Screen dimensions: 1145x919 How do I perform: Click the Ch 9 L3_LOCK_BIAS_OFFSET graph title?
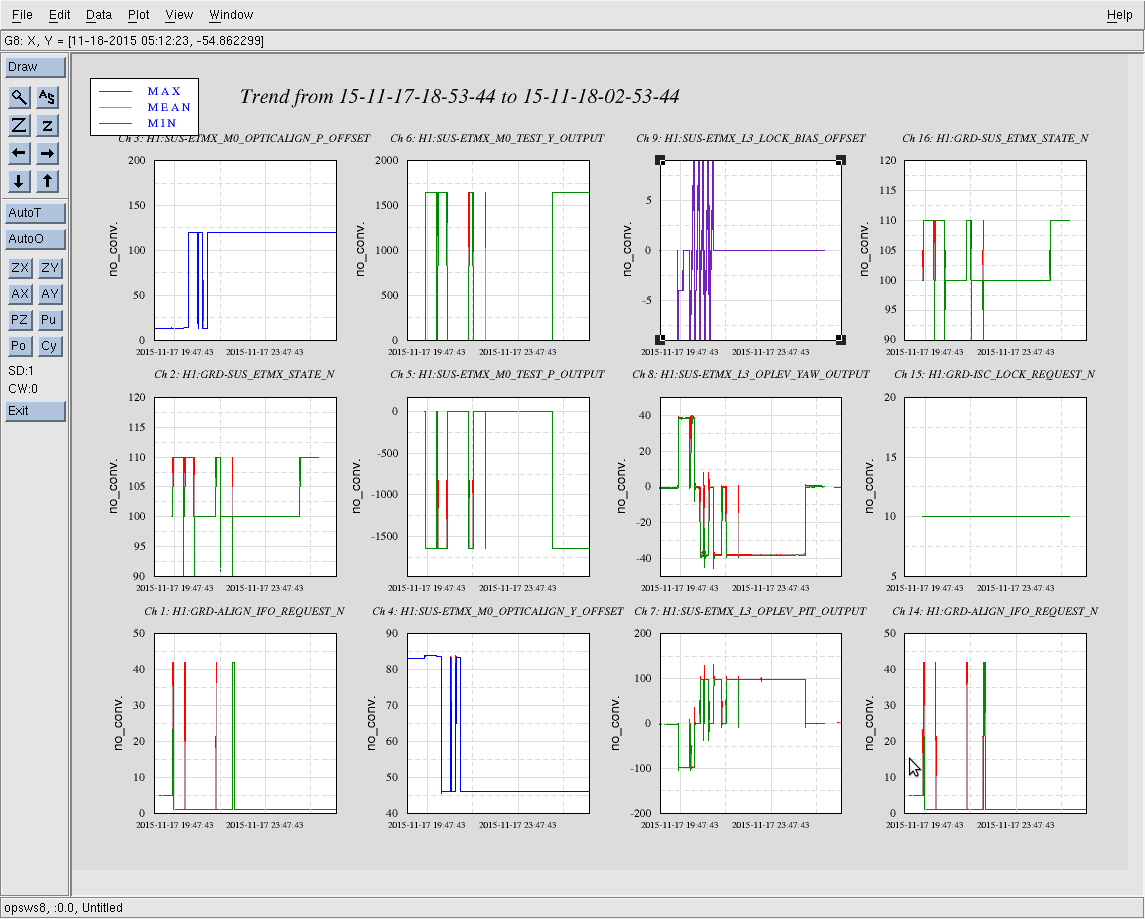click(751, 138)
